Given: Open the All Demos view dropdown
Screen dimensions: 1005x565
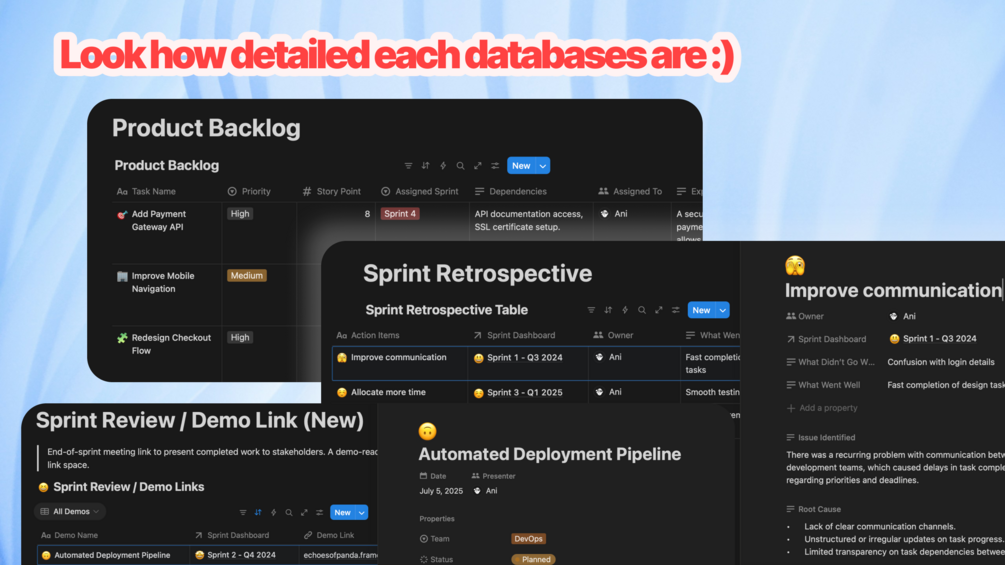Looking at the screenshot, I should coord(70,512).
